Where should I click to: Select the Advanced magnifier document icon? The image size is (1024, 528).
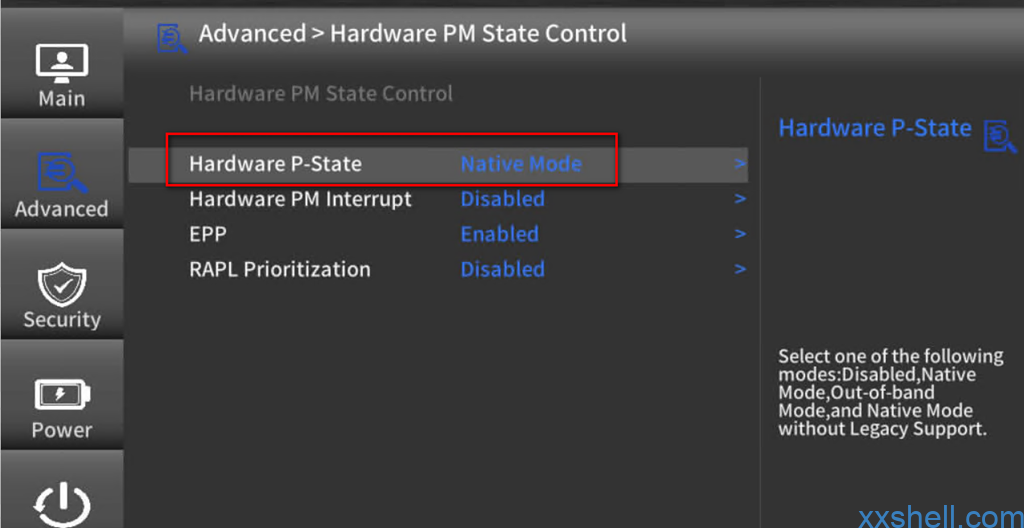tap(61, 174)
